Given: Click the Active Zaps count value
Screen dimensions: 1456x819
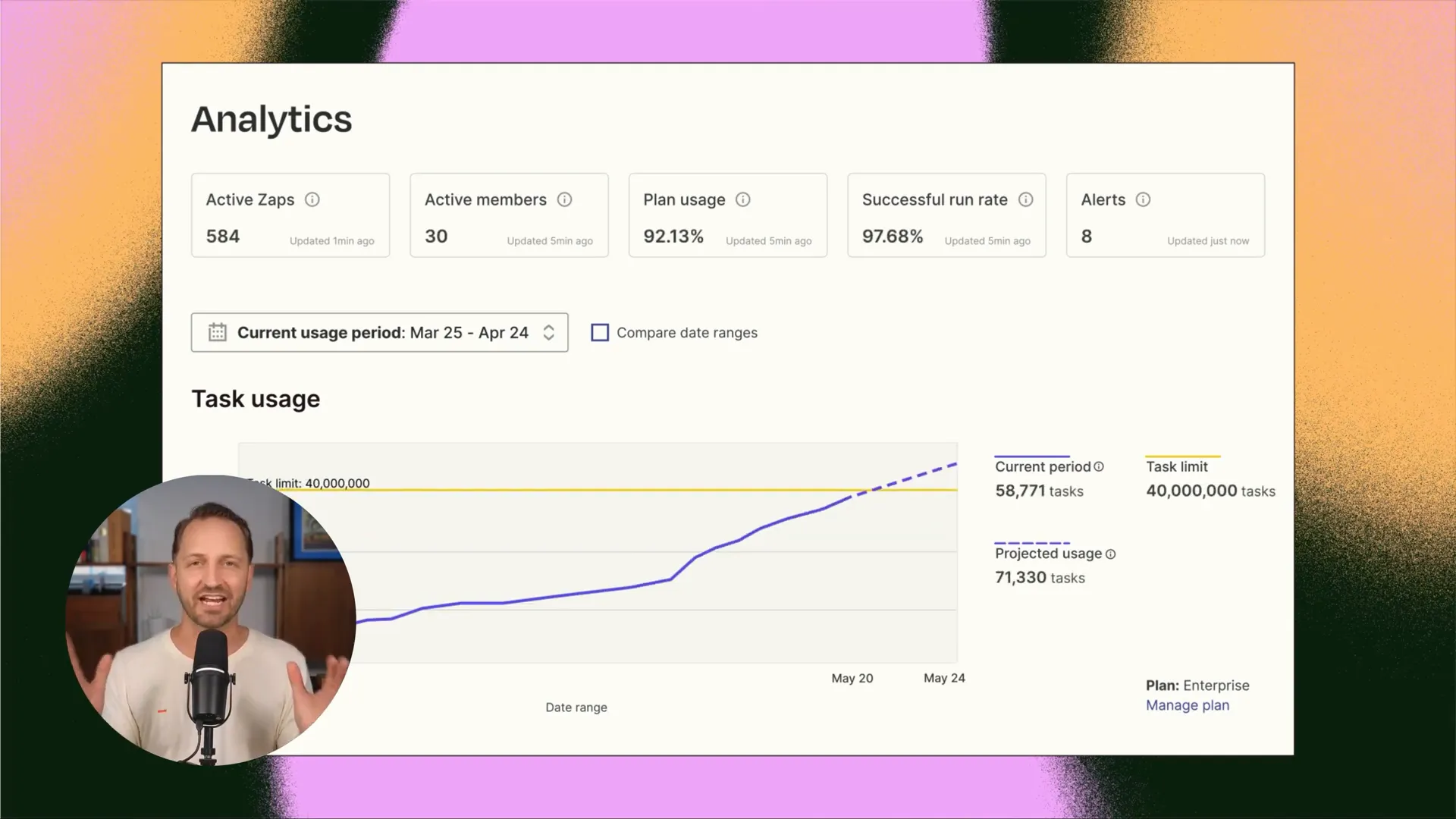Looking at the screenshot, I should 222,235.
